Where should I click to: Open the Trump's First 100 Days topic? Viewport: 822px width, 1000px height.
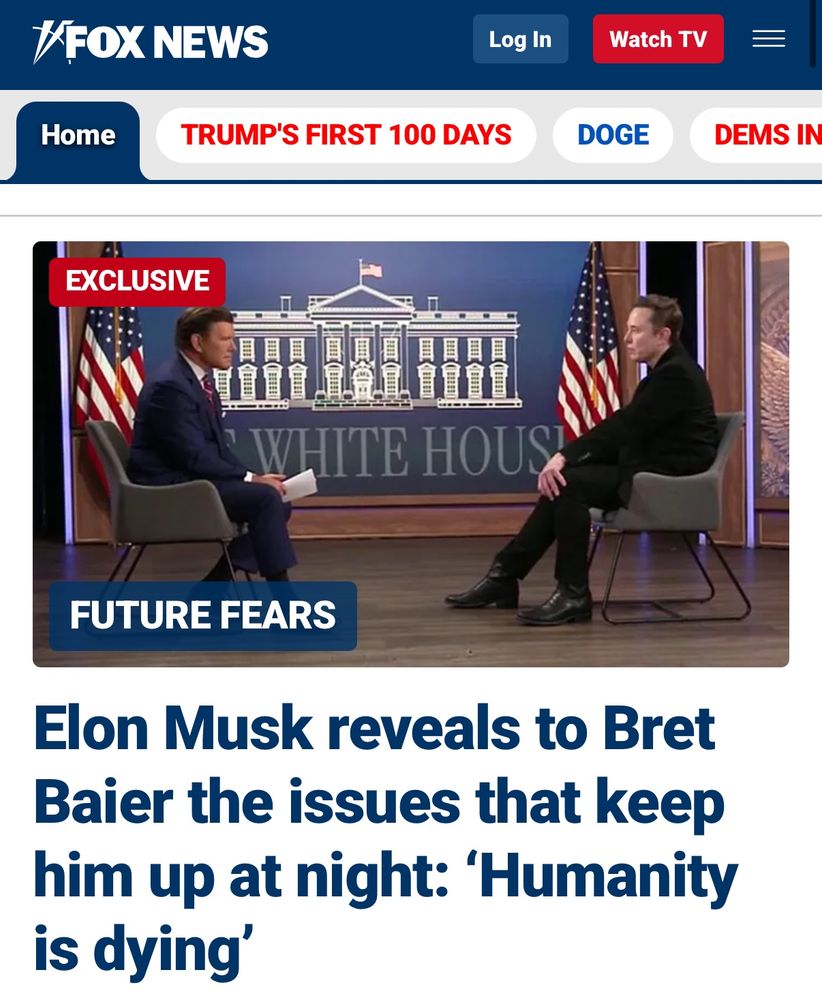click(x=346, y=135)
